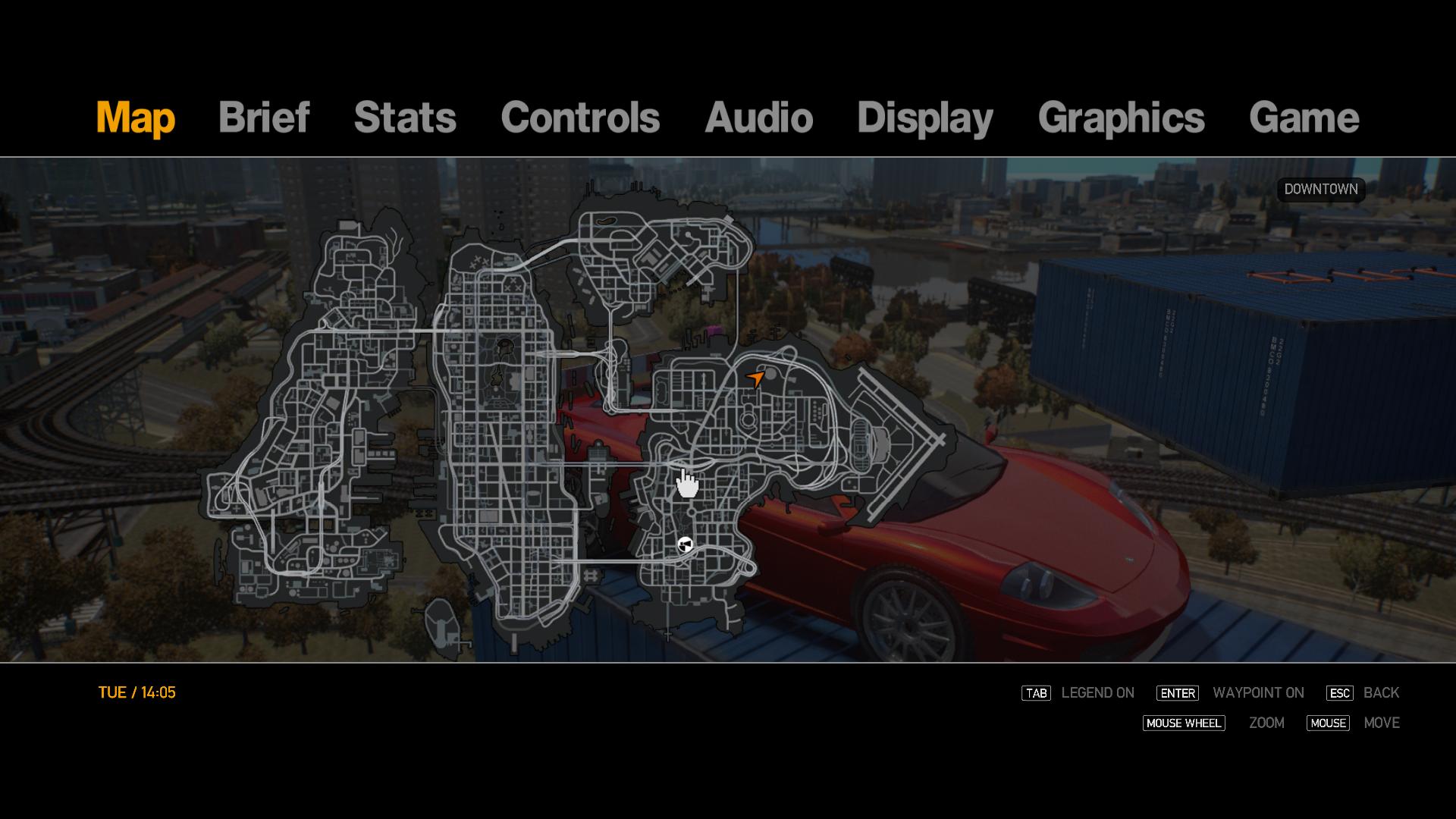Open the Stats tab

pos(405,118)
